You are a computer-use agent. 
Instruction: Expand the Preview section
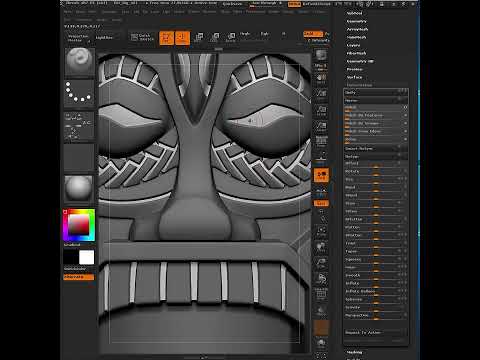(355, 69)
